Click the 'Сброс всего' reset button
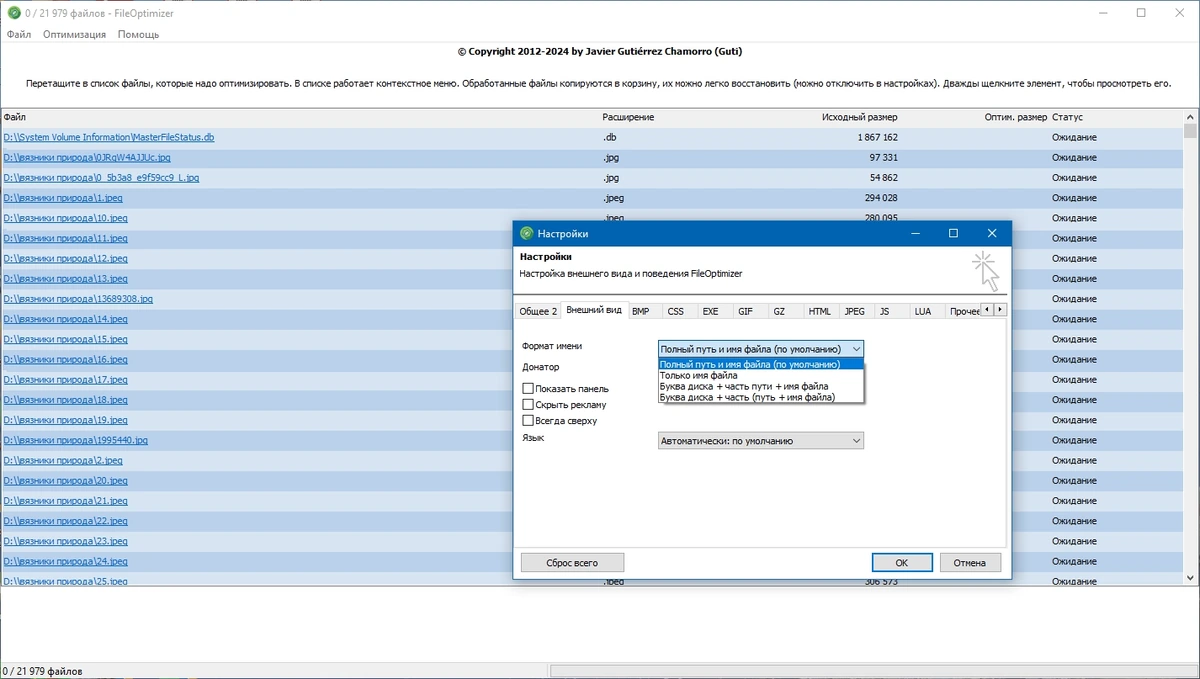Image resolution: width=1200 pixels, height=679 pixels. point(572,563)
